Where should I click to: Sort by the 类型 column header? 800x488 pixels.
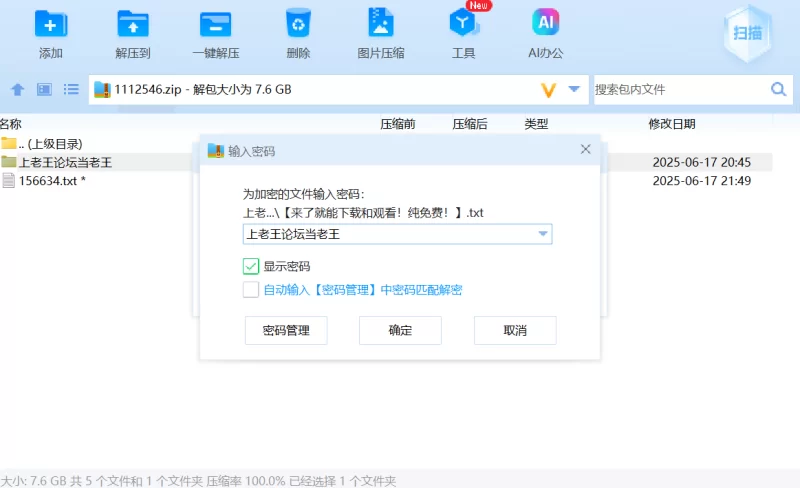[536, 124]
